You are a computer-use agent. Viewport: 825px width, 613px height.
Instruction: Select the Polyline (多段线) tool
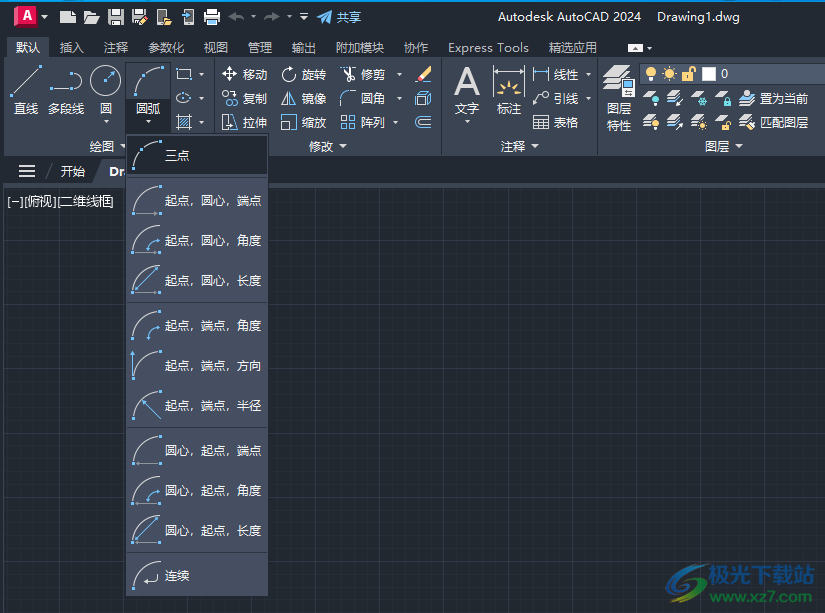point(66,90)
